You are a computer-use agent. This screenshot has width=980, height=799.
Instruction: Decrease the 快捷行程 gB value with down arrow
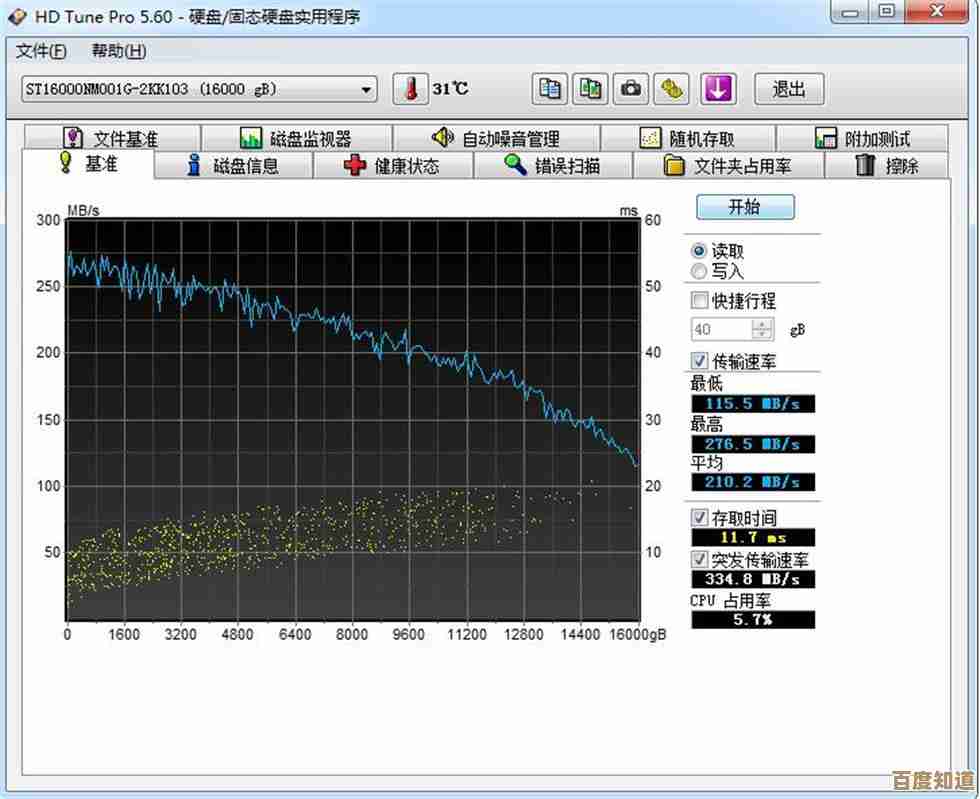click(x=763, y=335)
